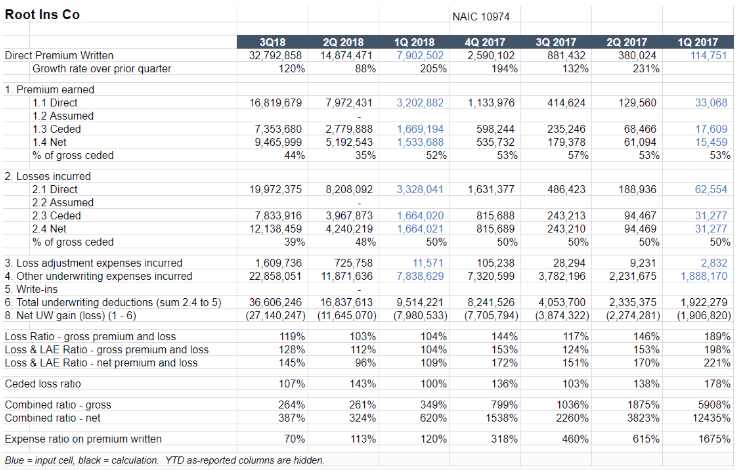Click the blue input cell footnote text

pos(164,460)
